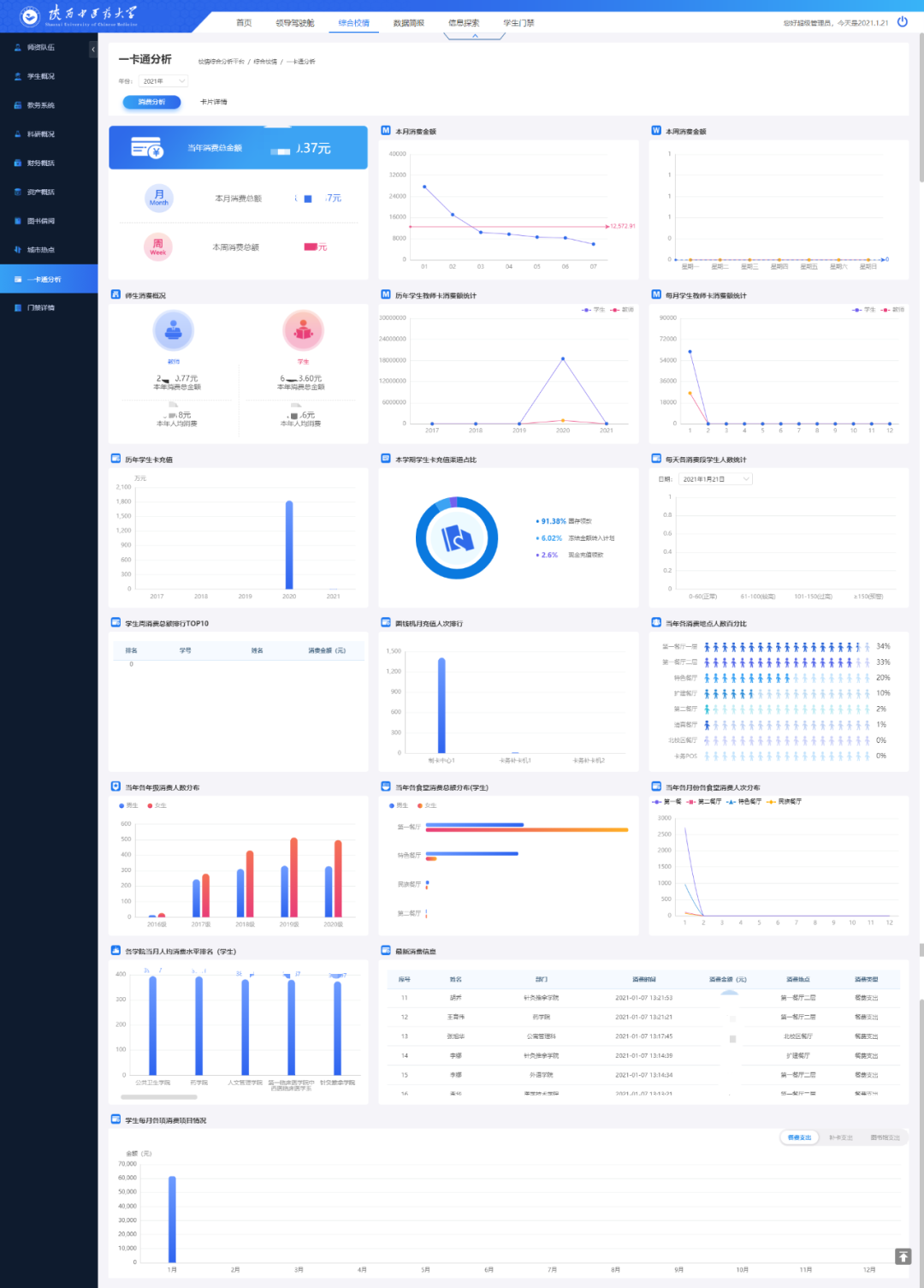Click the 城市热点 sidebar icon
Screen dimensions: 924x1288
tap(18, 250)
